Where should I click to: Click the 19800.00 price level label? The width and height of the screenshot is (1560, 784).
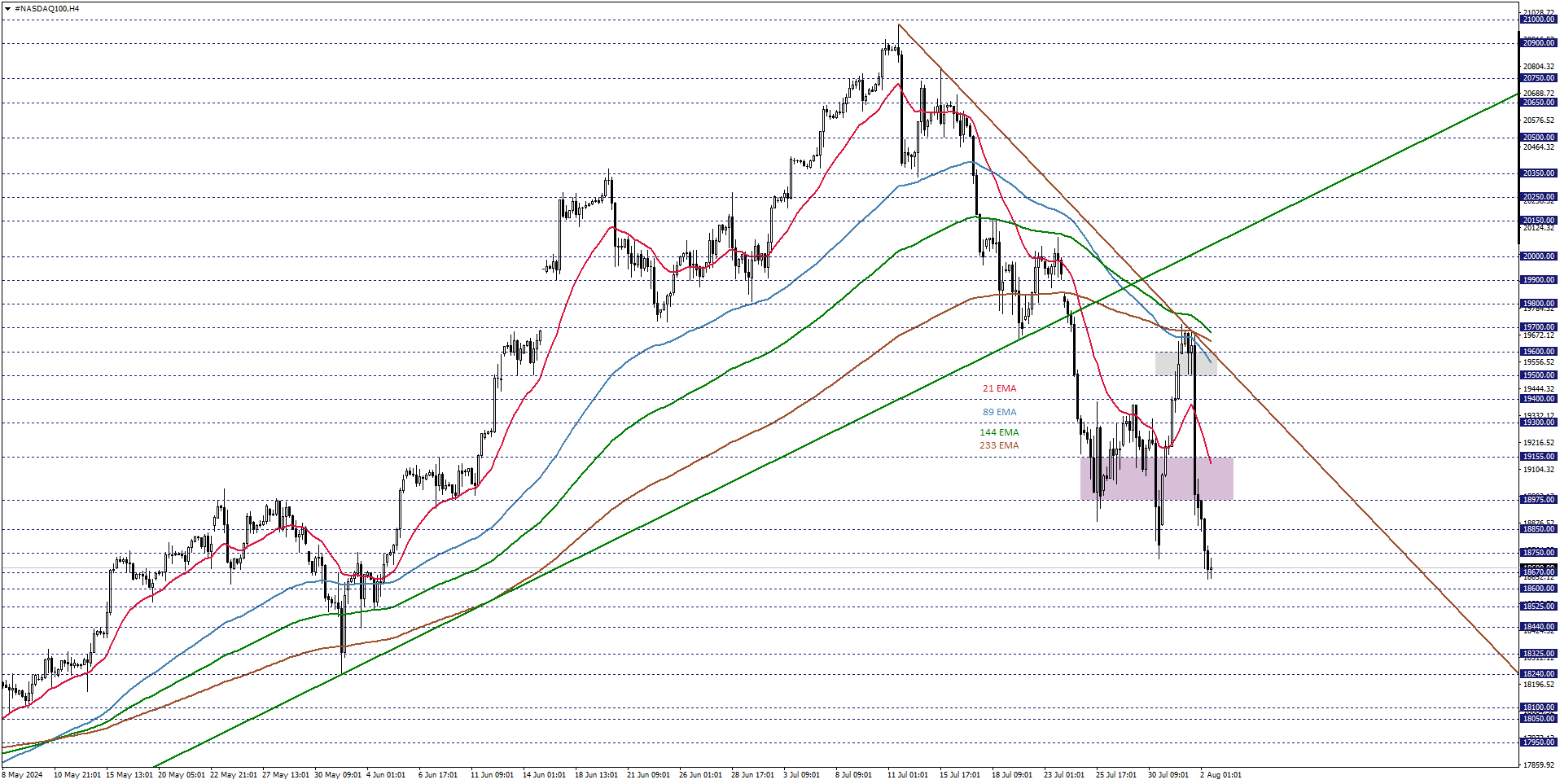click(x=1539, y=304)
